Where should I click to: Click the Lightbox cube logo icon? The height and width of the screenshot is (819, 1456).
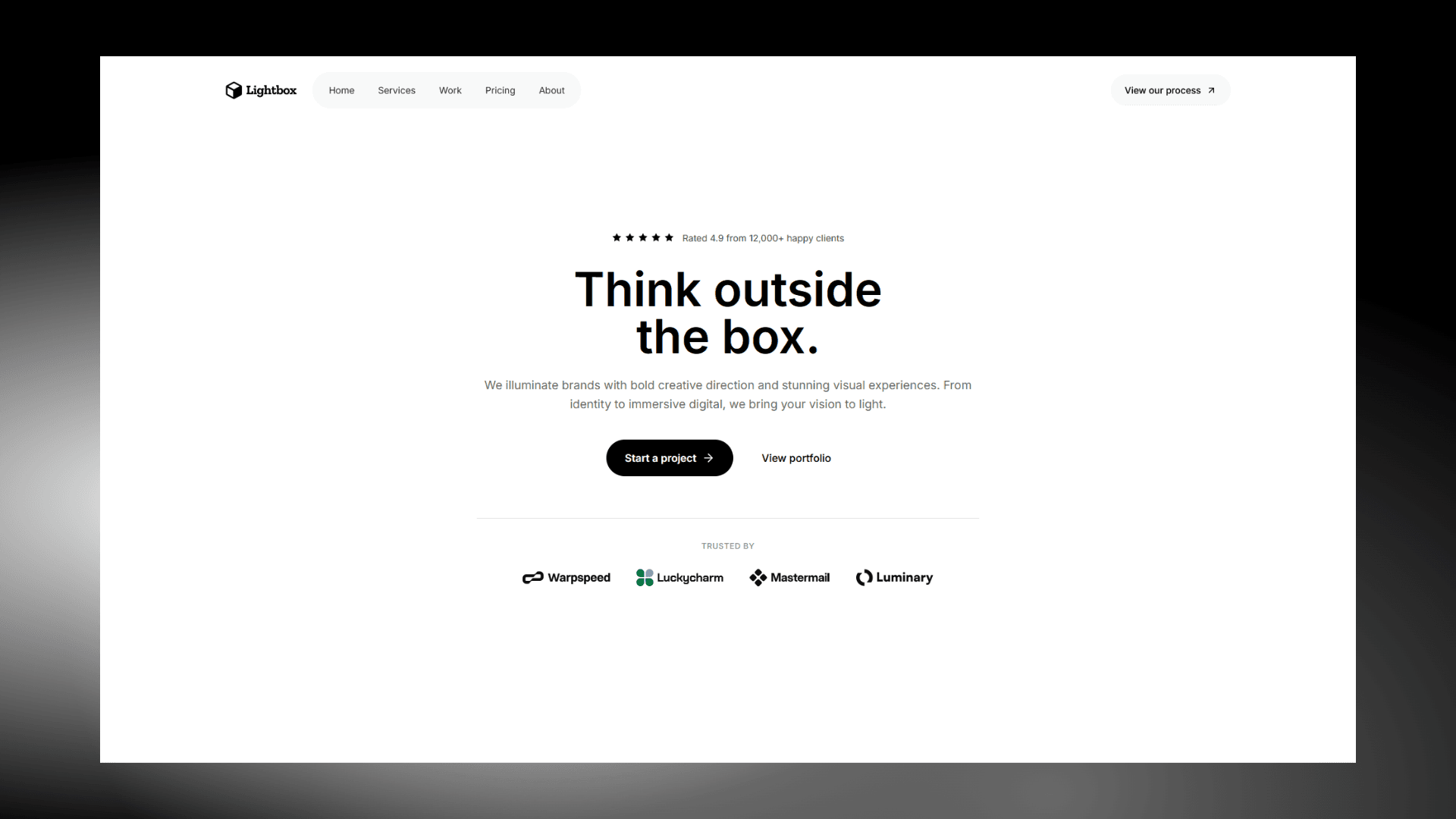point(234,90)
